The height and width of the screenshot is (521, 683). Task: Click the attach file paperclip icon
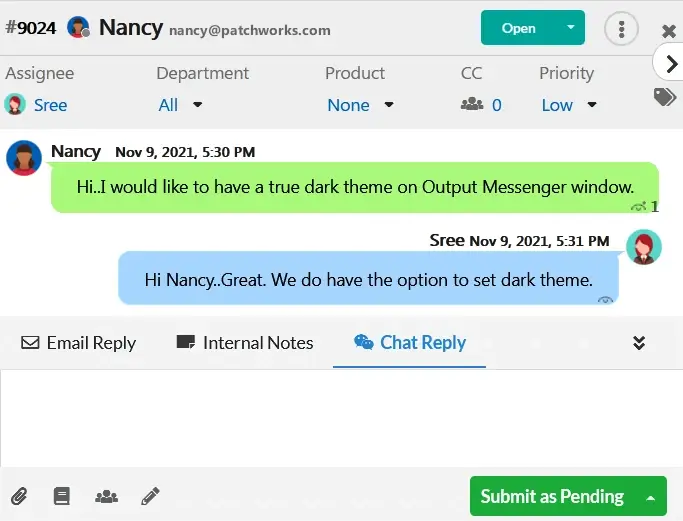[19, 496]
